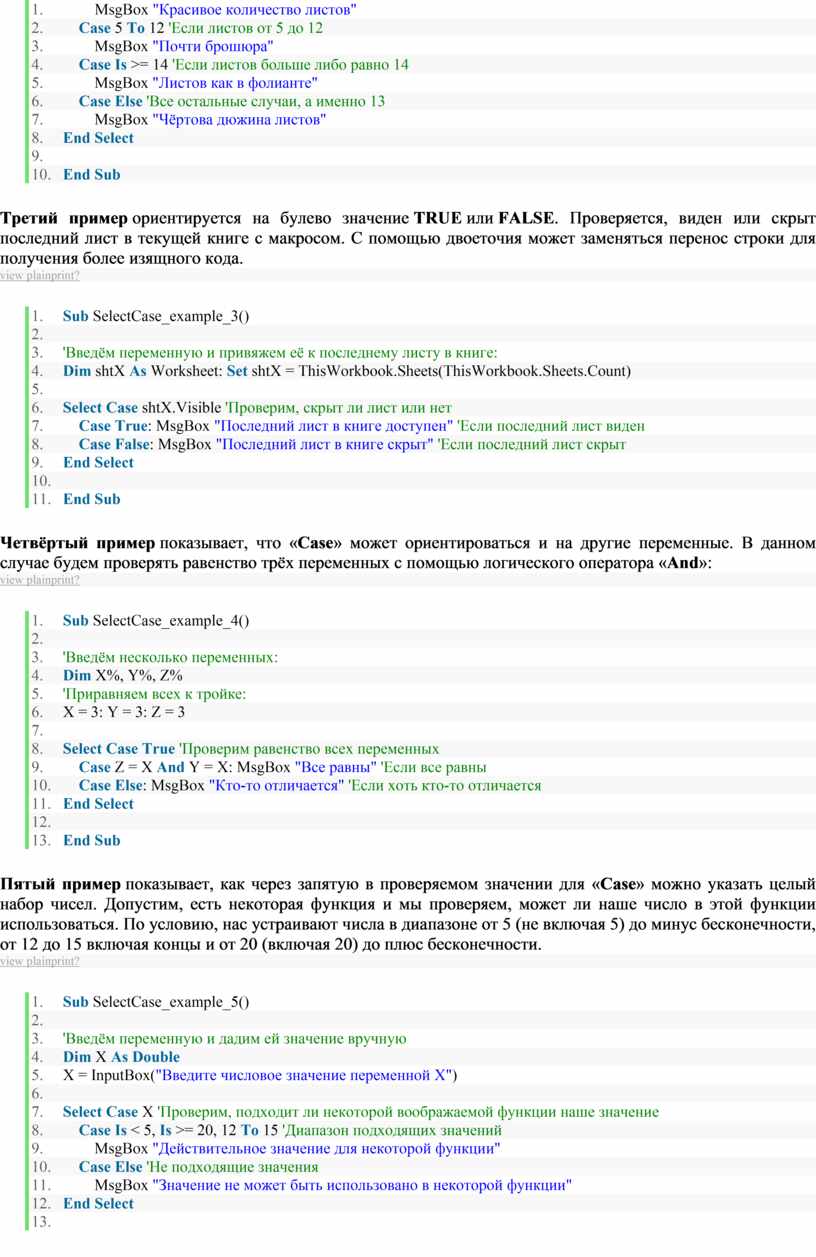Click the line 'Sub SelectCase_example_3()'
816x1257 pixels.
[x=156, y=316]
